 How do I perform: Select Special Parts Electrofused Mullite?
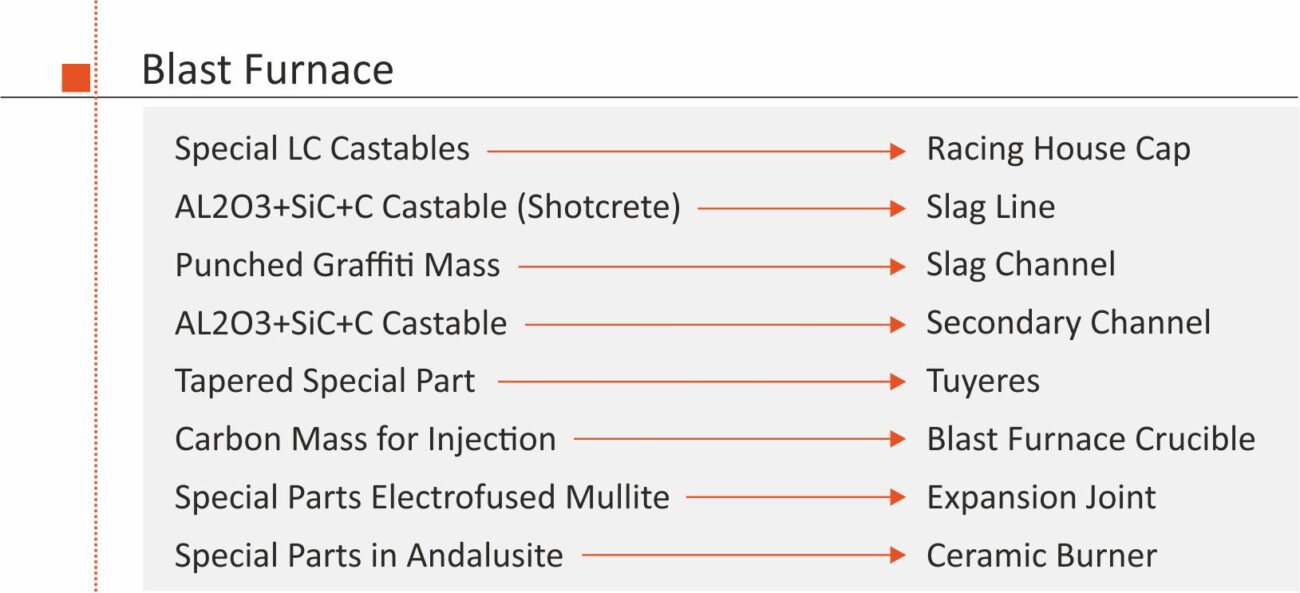click(422, 497)
